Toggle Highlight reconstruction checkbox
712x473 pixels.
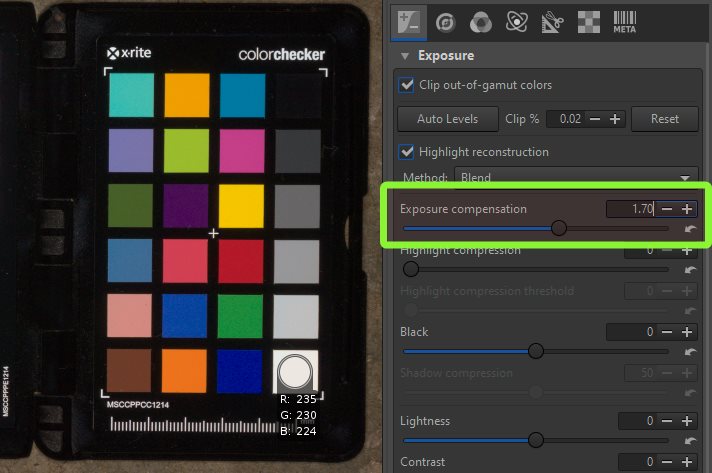[406, 152]
